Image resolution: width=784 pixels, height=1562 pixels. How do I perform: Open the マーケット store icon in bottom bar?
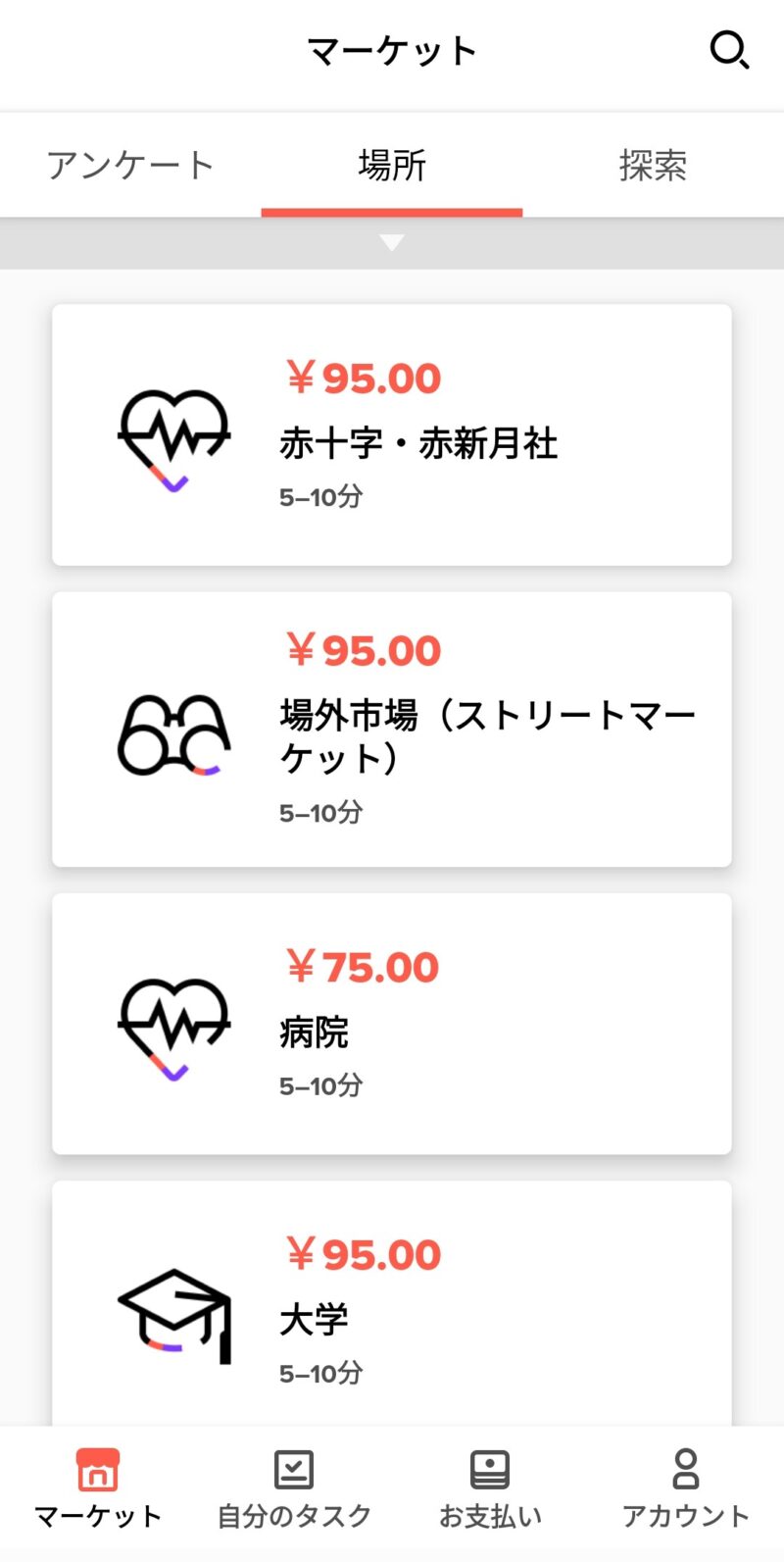(x=98, y=1469)
